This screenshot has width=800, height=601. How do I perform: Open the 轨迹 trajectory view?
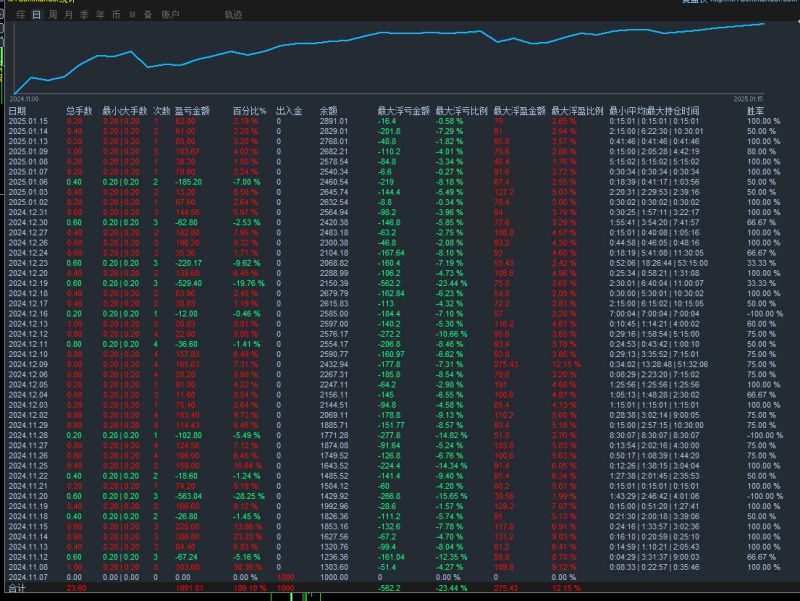235,16
